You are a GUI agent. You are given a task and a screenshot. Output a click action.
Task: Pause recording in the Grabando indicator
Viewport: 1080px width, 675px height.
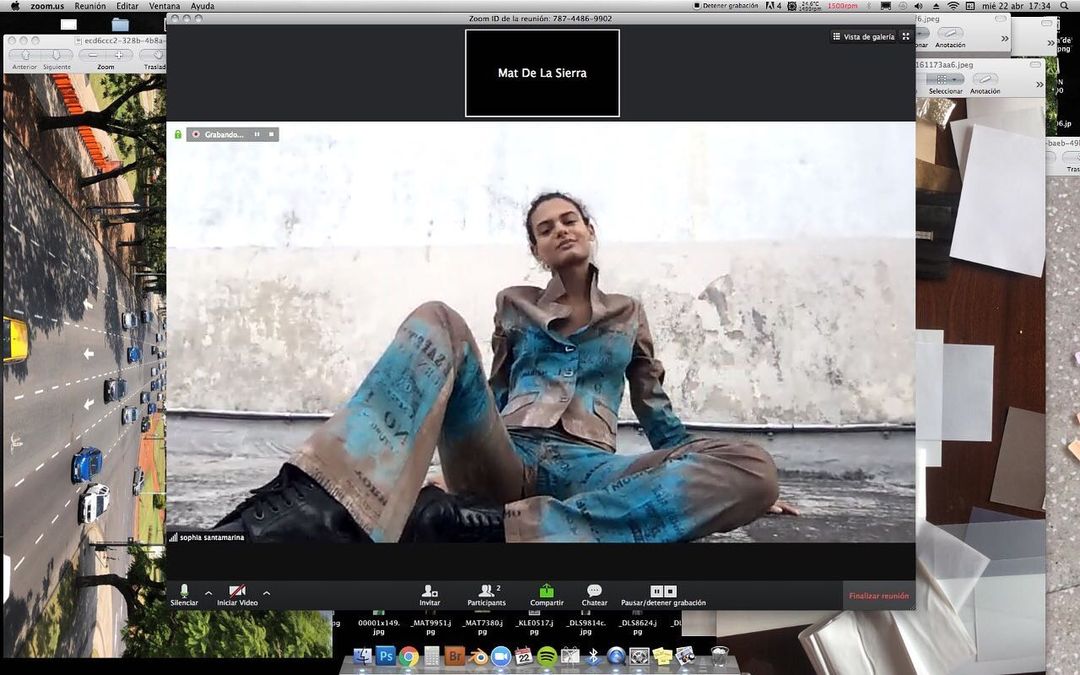pyautogui.click(x=257, y=134)
